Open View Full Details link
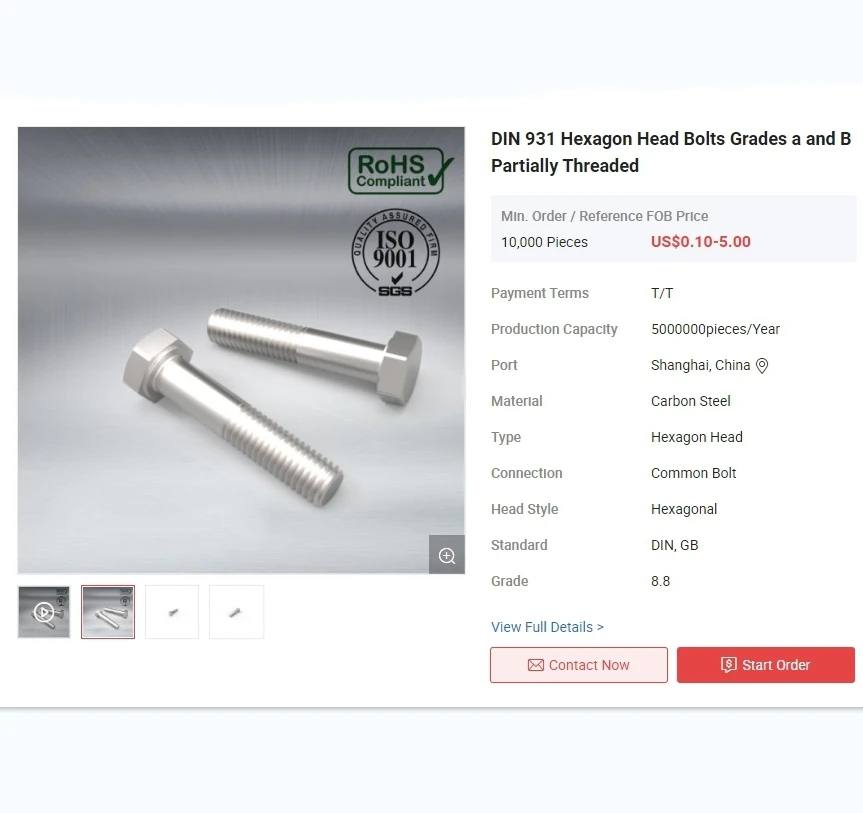This screenshot has height=813, width=863. [x=547, y=627]
